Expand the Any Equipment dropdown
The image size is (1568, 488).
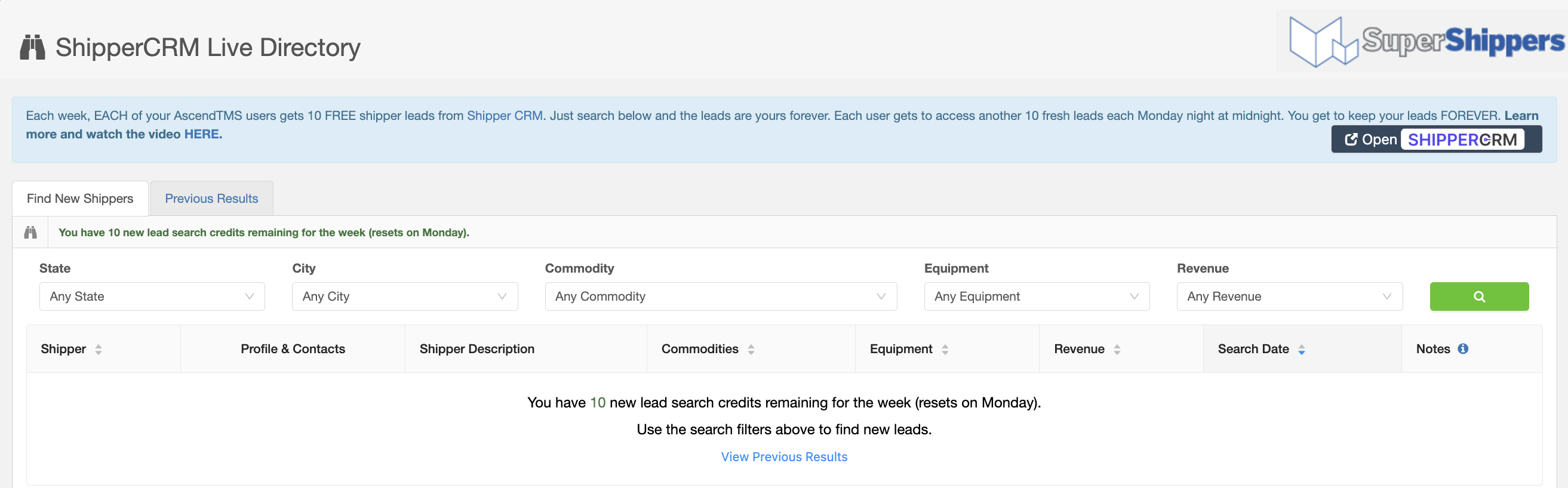pyautogui.click(x=1037, y=296)
